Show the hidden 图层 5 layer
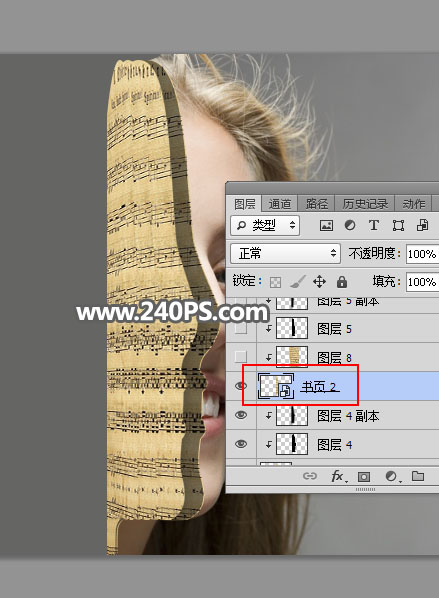Screen dimensions: 439x598 pos(241,328)
